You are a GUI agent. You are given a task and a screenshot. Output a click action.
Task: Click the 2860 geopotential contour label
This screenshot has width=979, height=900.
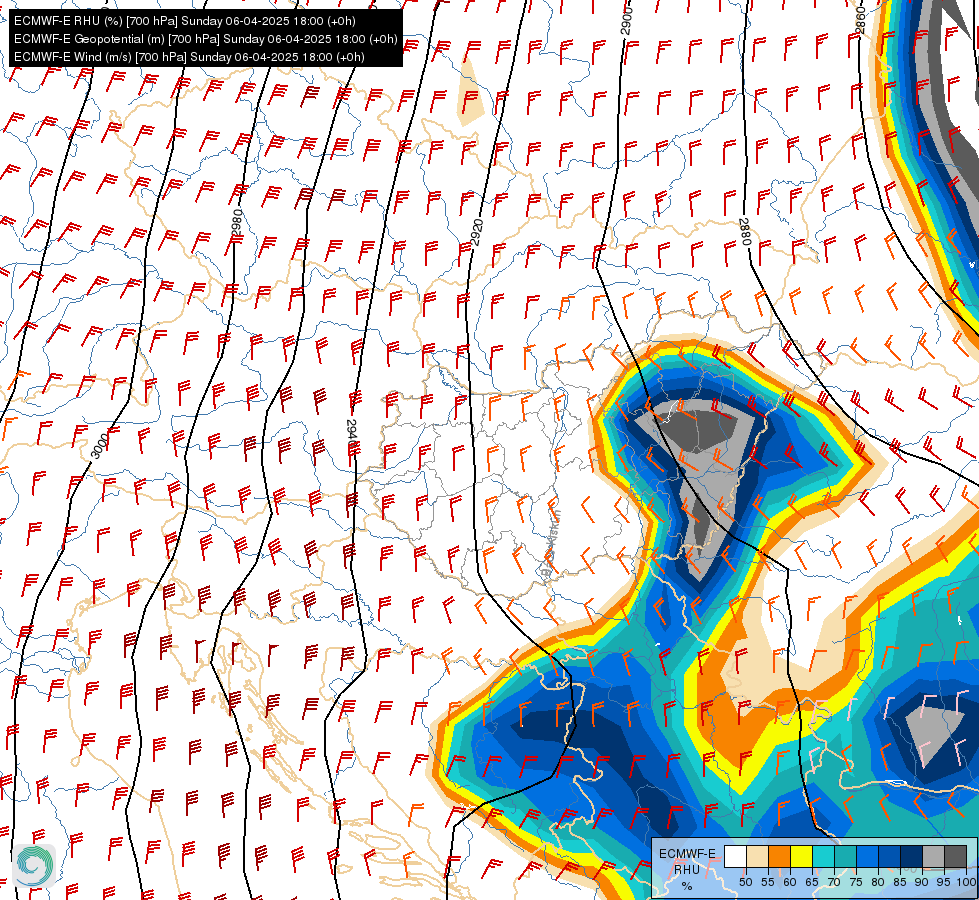click(x=861, y=21)
